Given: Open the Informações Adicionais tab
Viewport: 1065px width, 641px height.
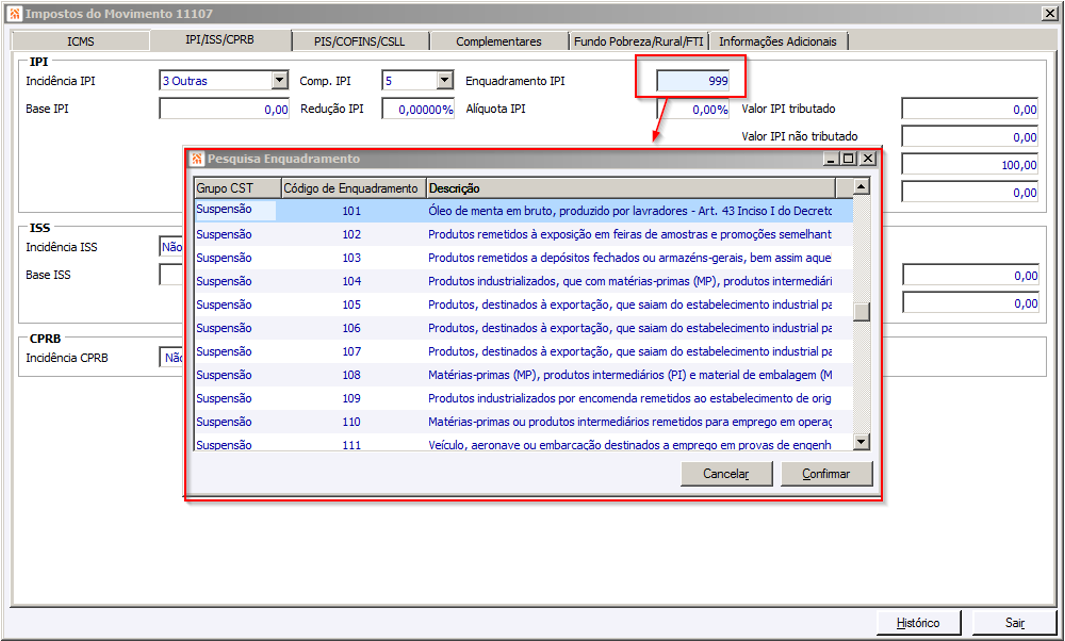Looking at the screenshot, I should pos(778,41).
